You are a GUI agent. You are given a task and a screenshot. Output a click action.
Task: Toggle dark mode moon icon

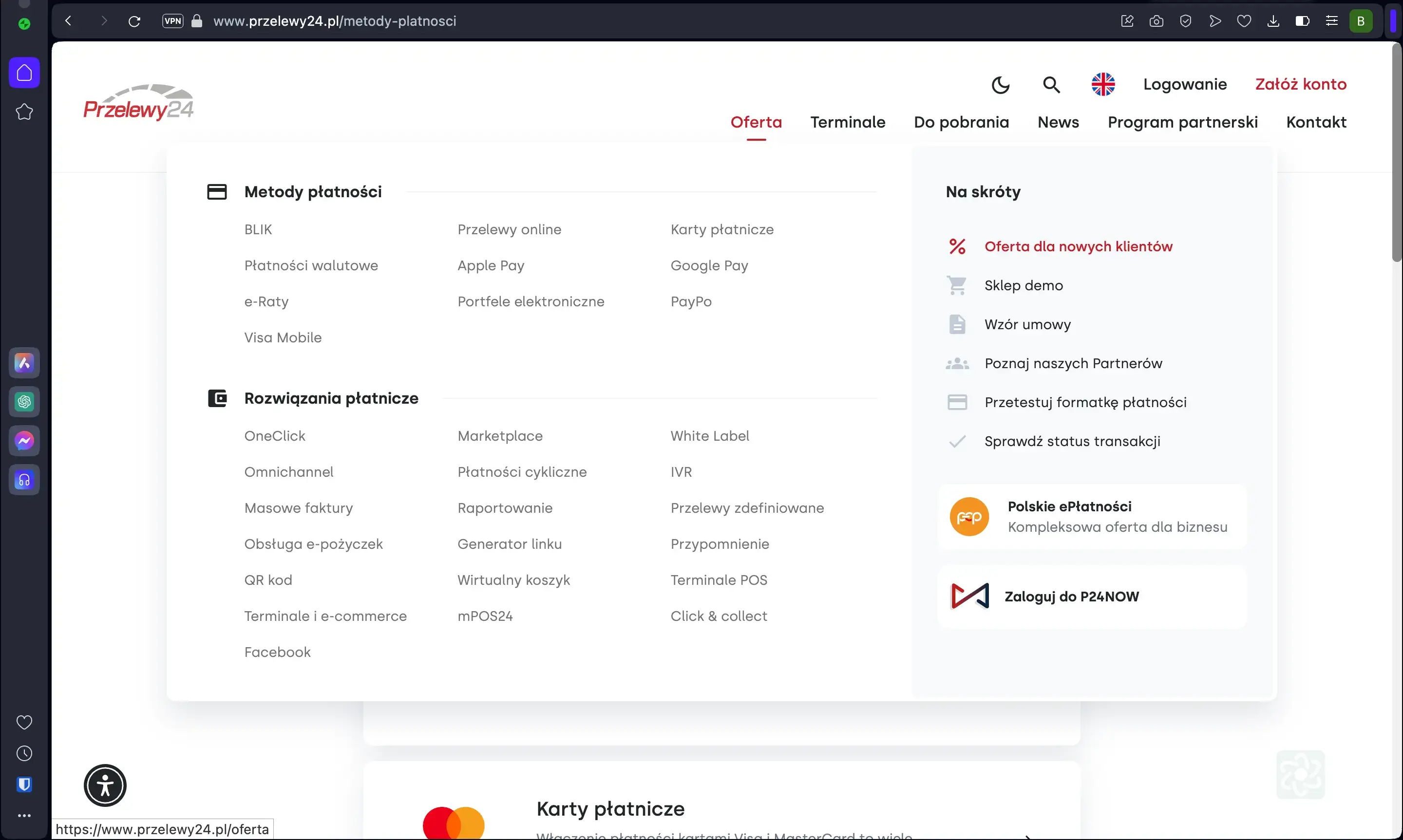1001,85
